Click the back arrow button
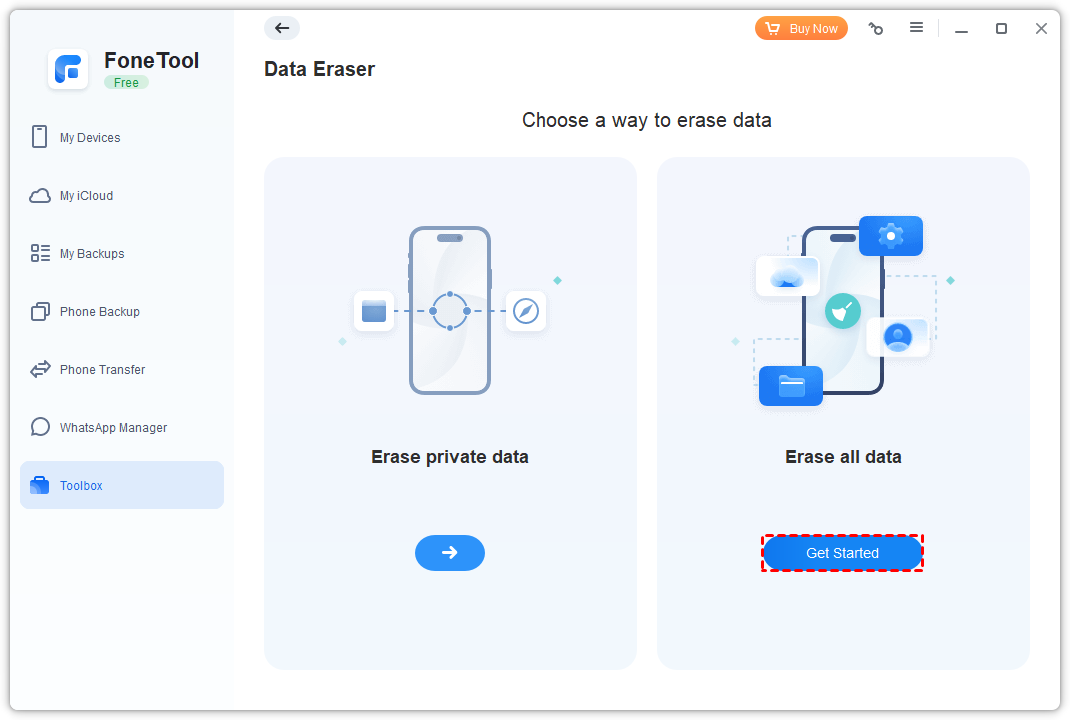Image resolution: width=1070 pixels, height=720 pixels. [282, 28]
